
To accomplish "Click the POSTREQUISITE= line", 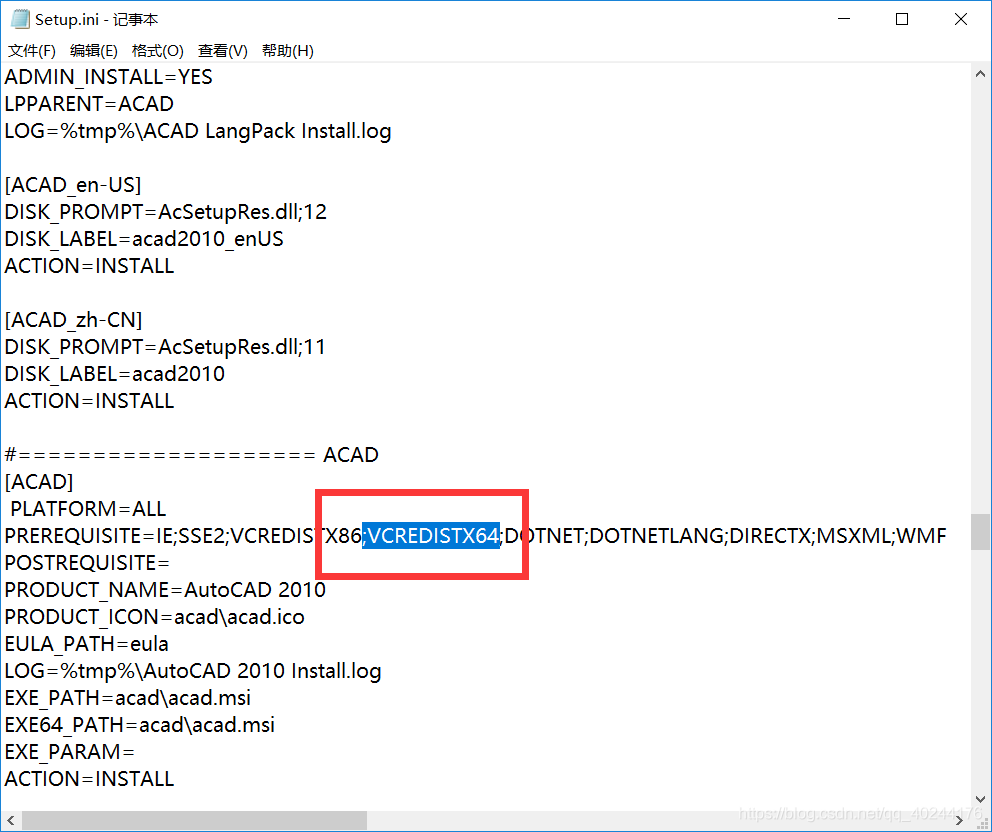I will point(87,563).
